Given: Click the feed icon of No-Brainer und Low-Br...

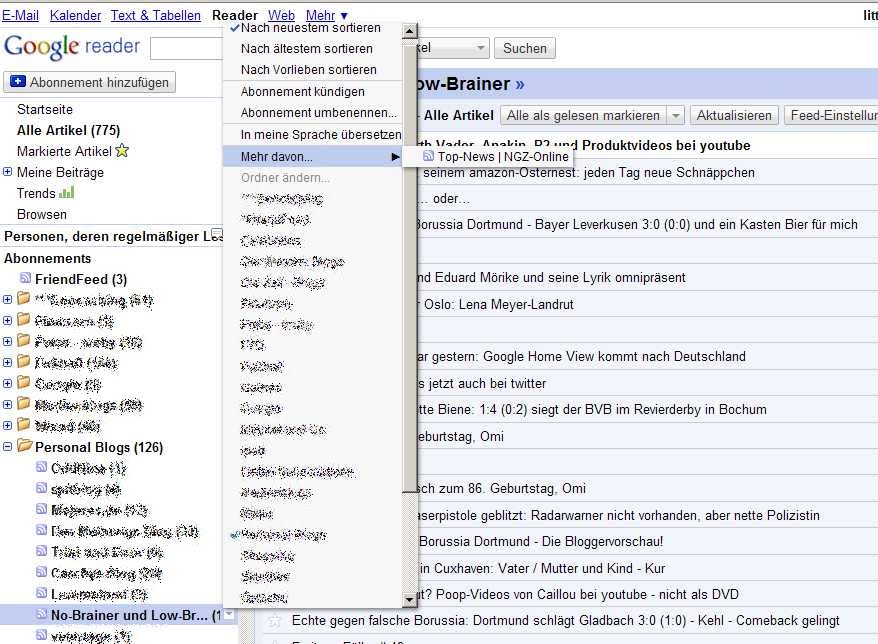Looking at the screenshot, I should pyautogui.click(x=41, y=614).
